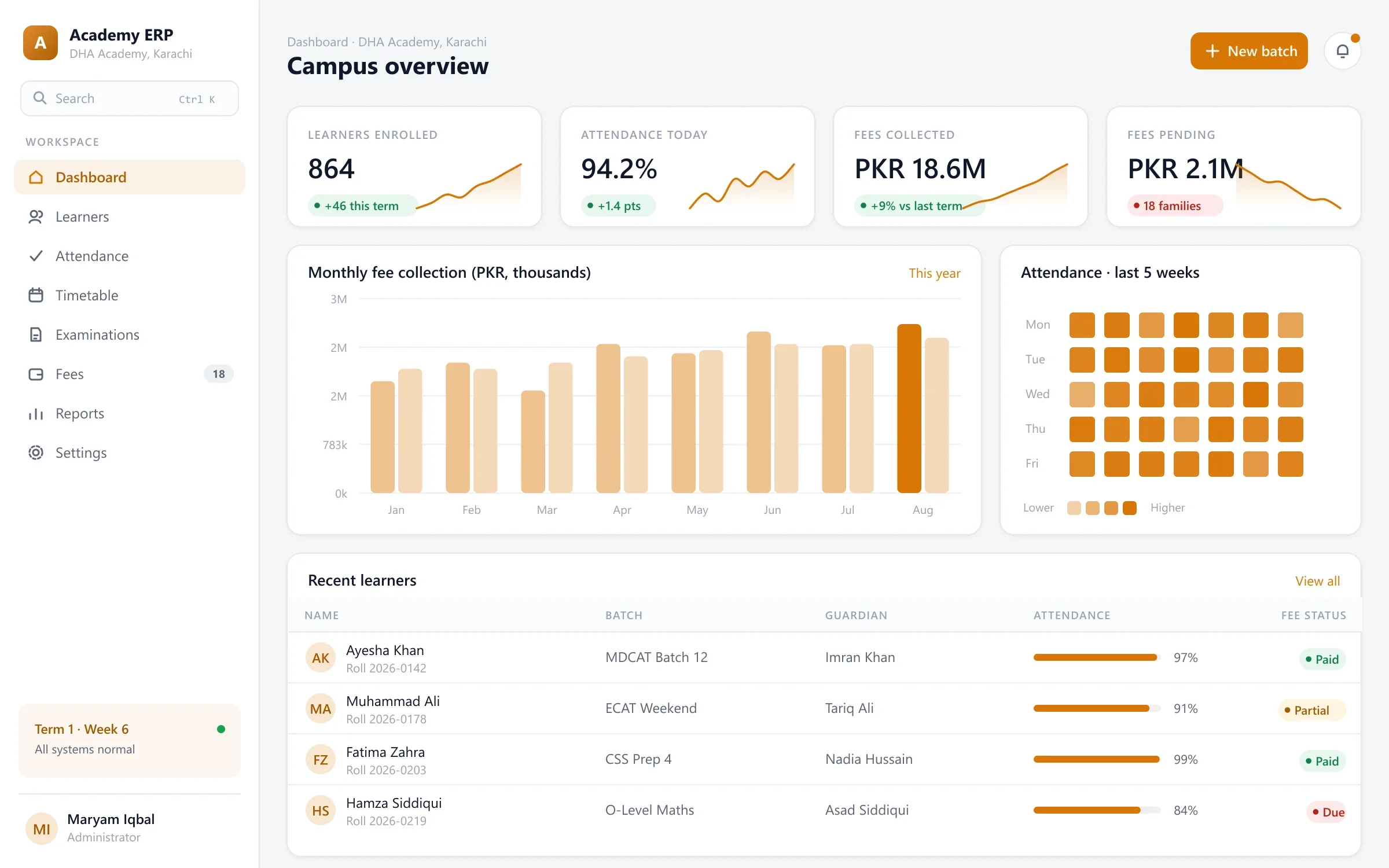The width and height of the screenshot is (1389, 868).
Task: Click the Timetable calendar icon
Action: 36,295
